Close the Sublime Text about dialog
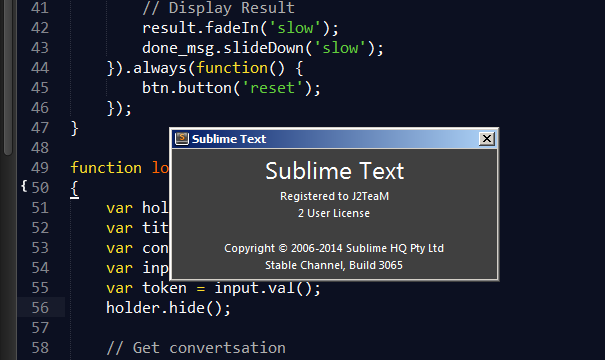605x360 pixels. click(x=487, y=139)
